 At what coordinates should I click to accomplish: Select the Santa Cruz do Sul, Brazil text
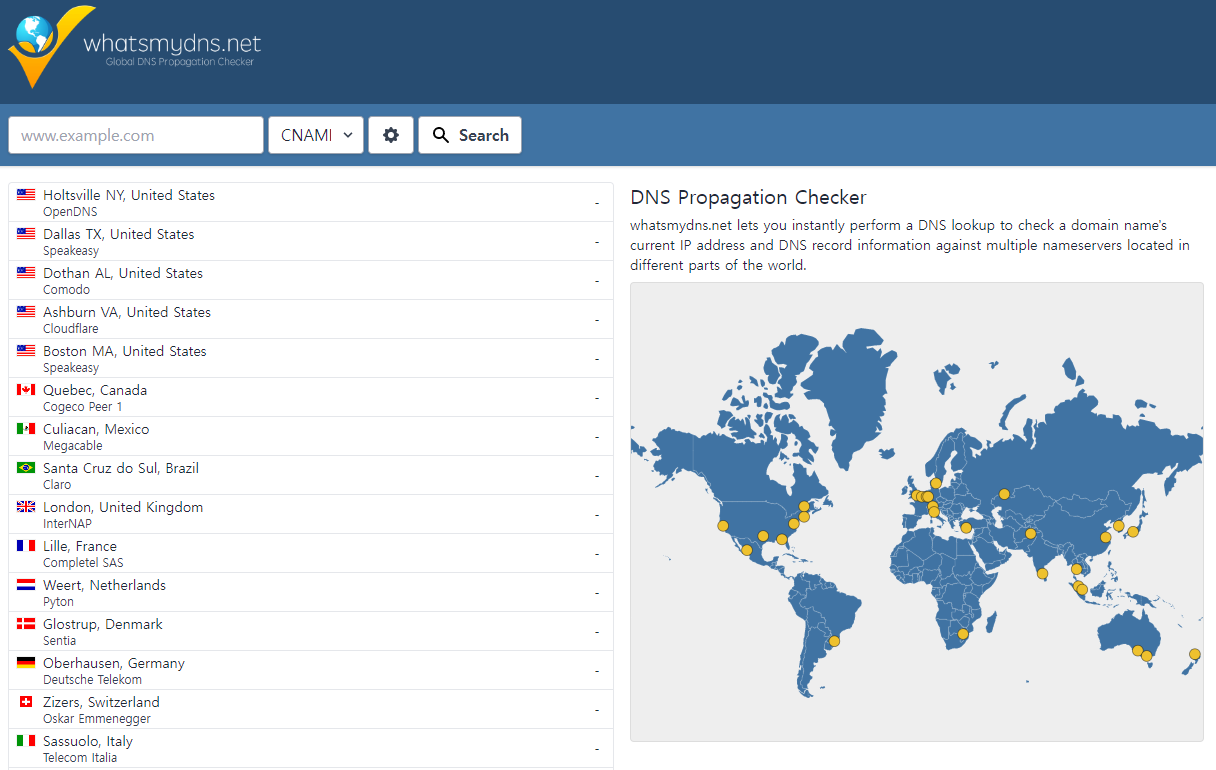121,468
